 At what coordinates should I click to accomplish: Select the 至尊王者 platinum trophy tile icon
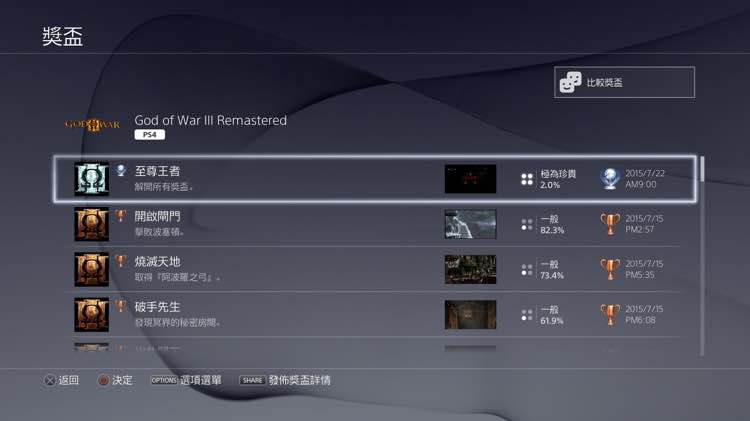click(91, 178)
